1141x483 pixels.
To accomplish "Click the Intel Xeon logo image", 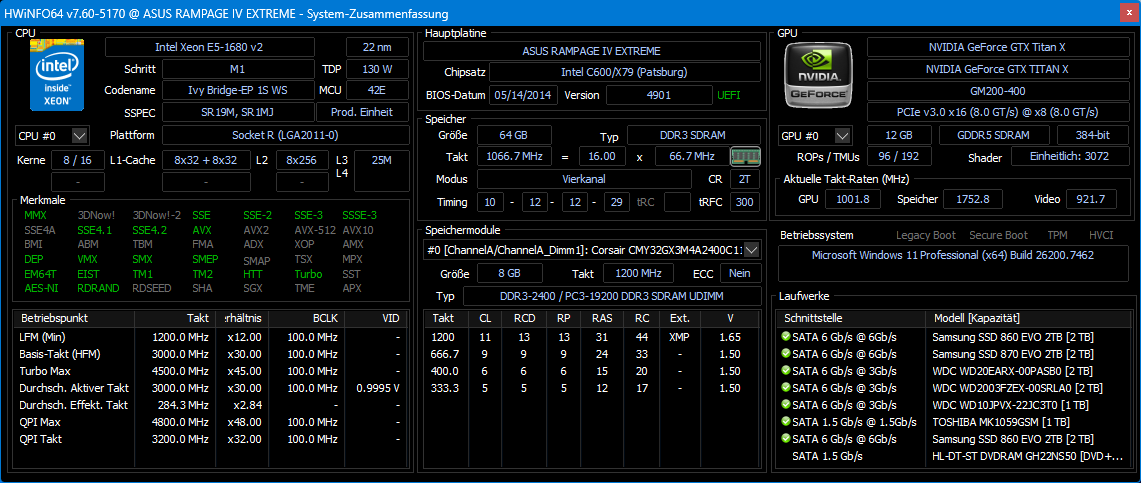I will [x=59, y=75].
